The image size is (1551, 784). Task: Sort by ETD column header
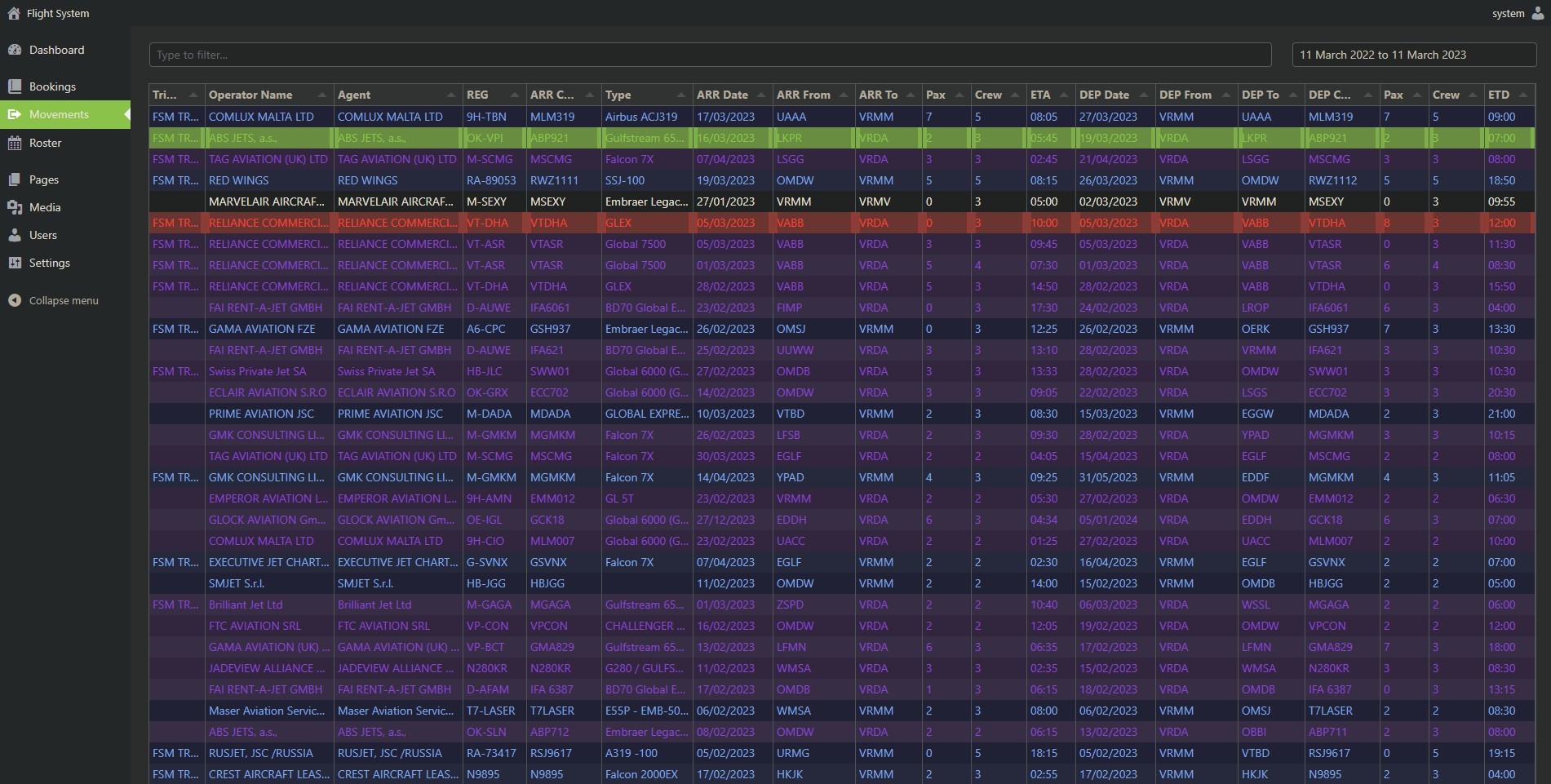click(x=1509, y=95)
